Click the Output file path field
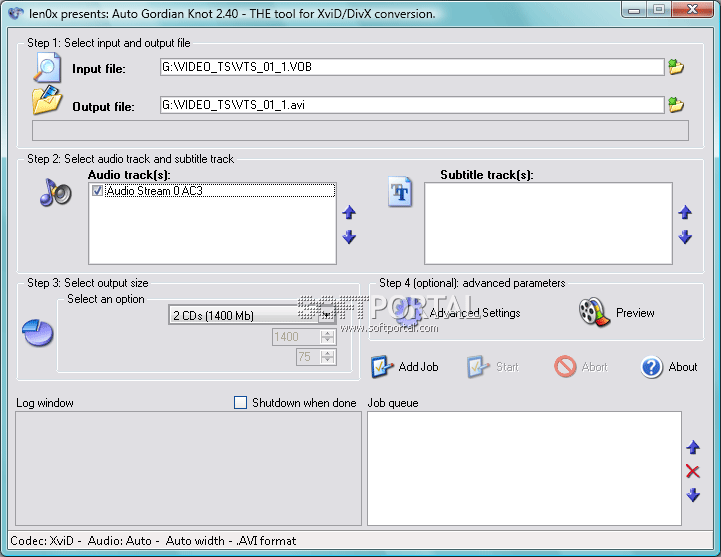The height and width of the screenshot is (557, 721). point(411,105)
